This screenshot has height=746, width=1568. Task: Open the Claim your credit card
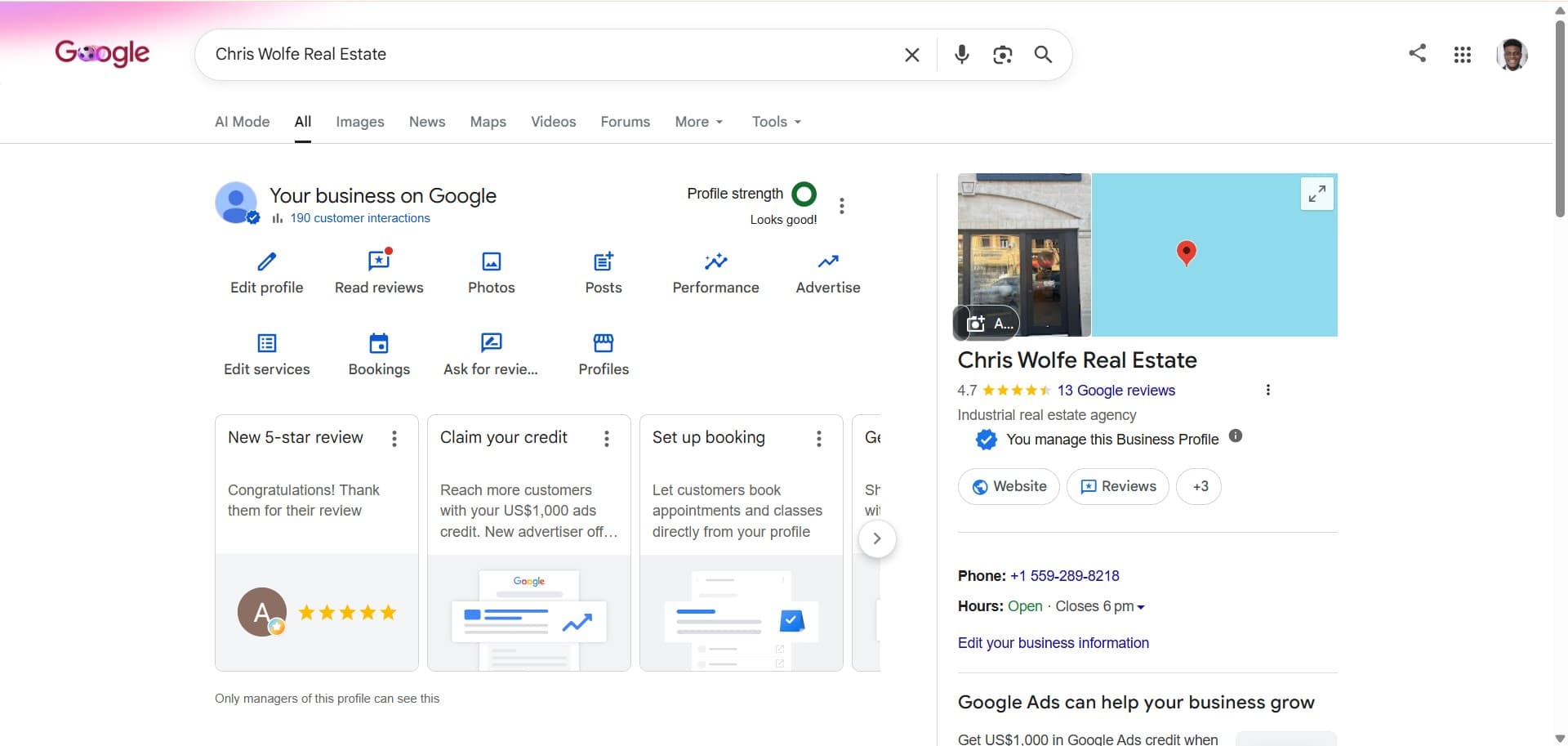pos(529,543)
